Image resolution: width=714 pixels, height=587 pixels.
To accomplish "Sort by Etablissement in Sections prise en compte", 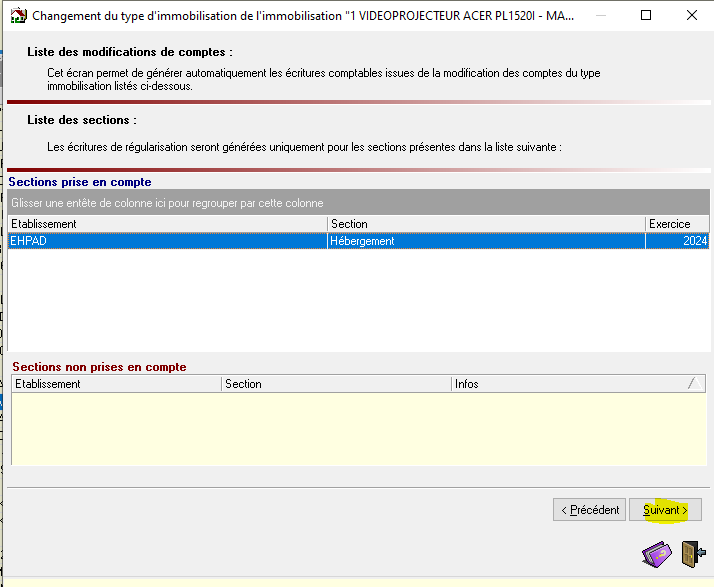I will (167, 224).
